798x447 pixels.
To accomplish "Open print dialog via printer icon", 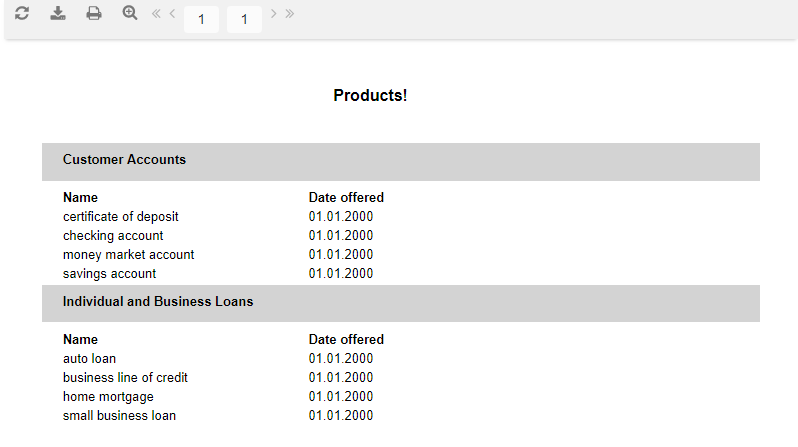I will [x=94, y=13].
